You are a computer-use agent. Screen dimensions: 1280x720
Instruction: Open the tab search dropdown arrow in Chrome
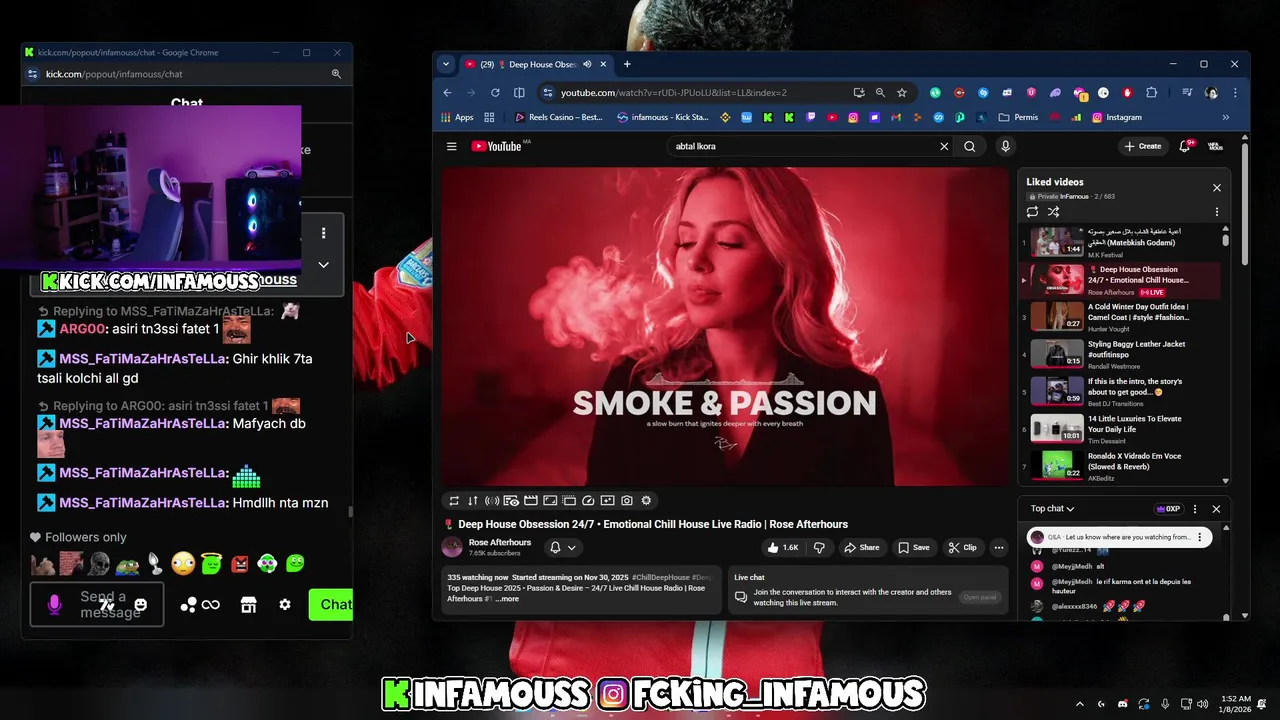click(446, 64)
